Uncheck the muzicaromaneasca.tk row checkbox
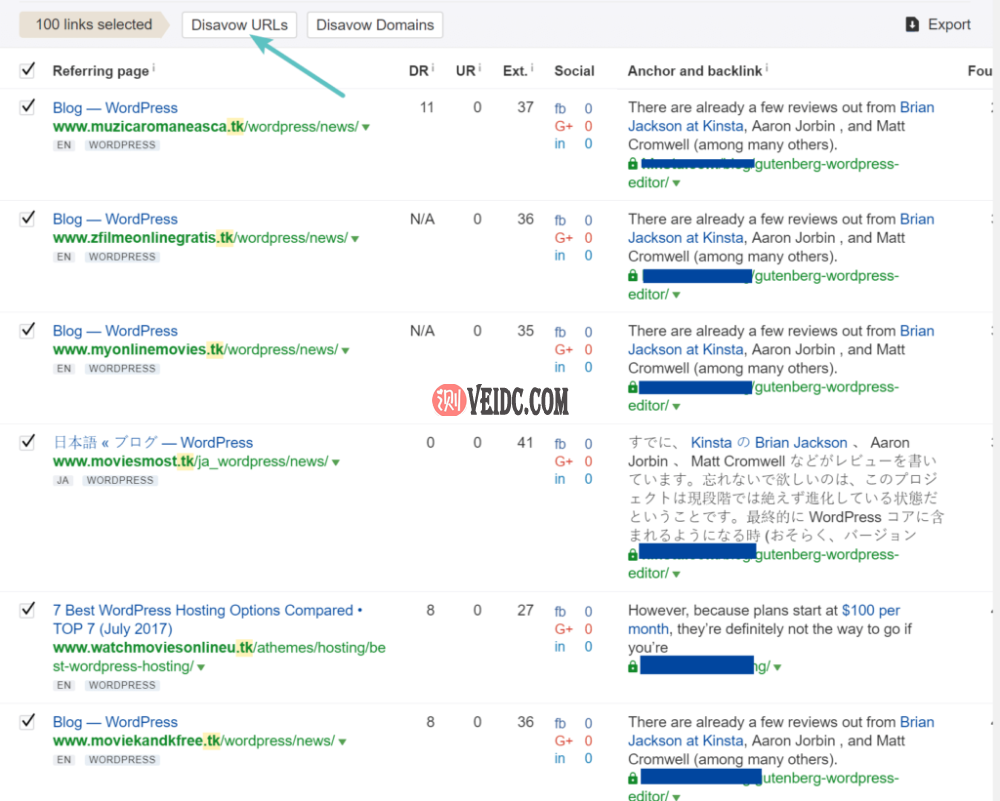1000x801 pixels. pos(28,107)
